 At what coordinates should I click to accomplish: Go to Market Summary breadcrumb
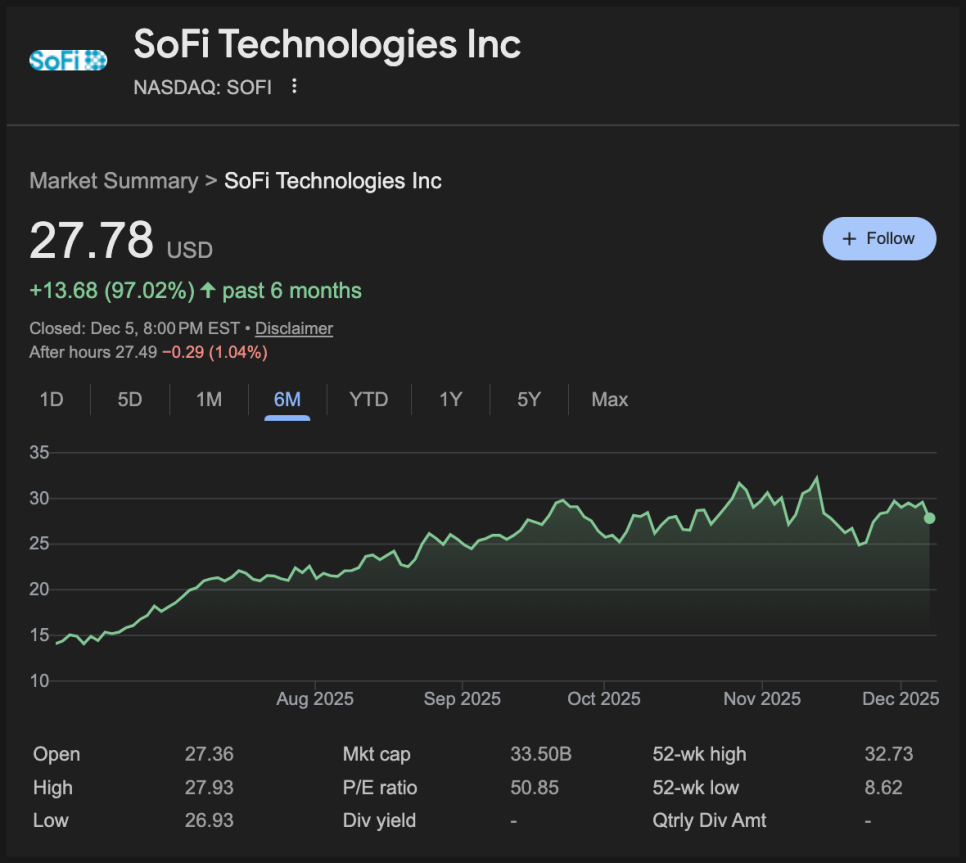114,181
